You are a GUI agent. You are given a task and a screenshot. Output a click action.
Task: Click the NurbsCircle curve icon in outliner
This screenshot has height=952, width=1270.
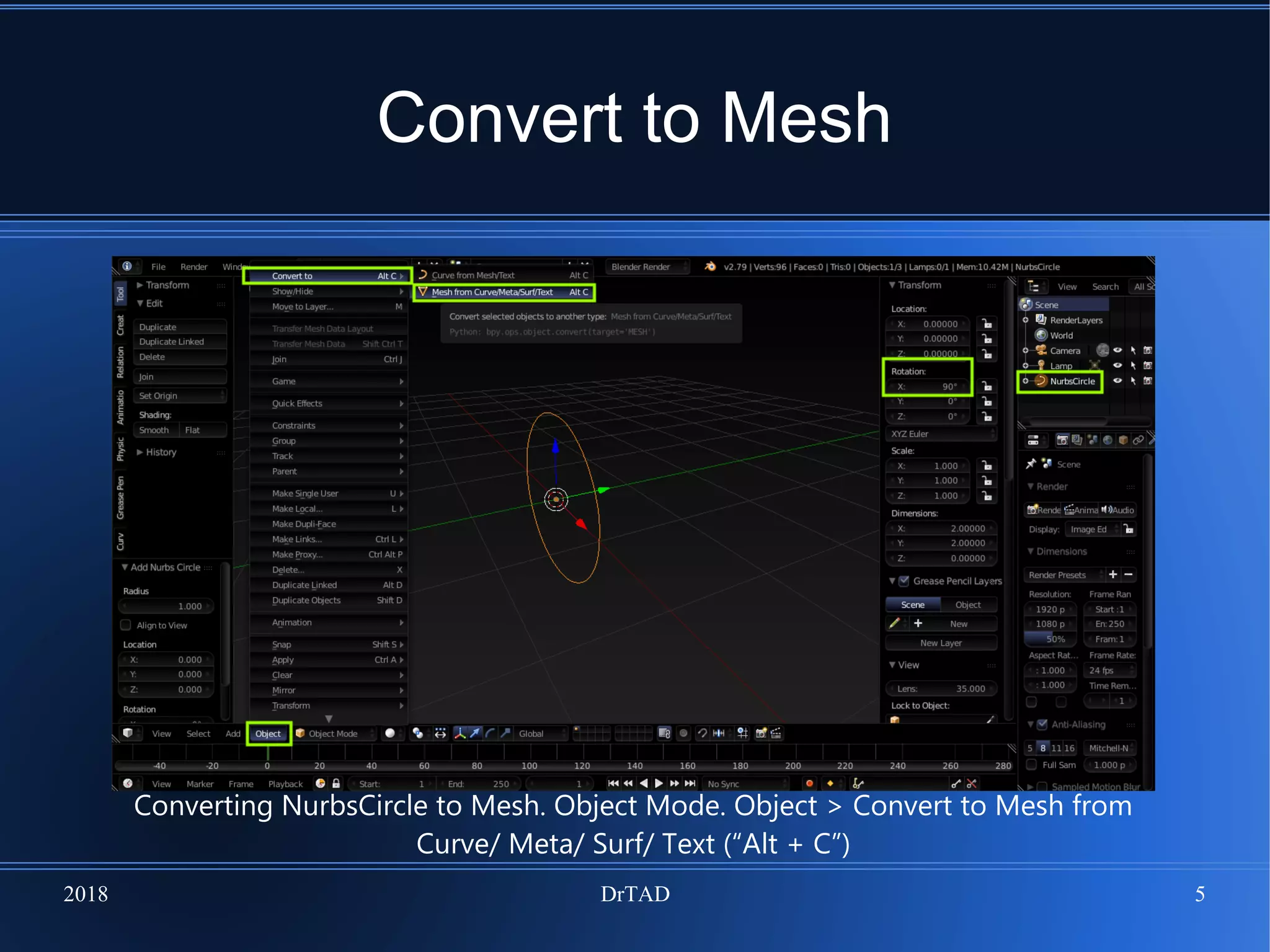(1041, 381)
